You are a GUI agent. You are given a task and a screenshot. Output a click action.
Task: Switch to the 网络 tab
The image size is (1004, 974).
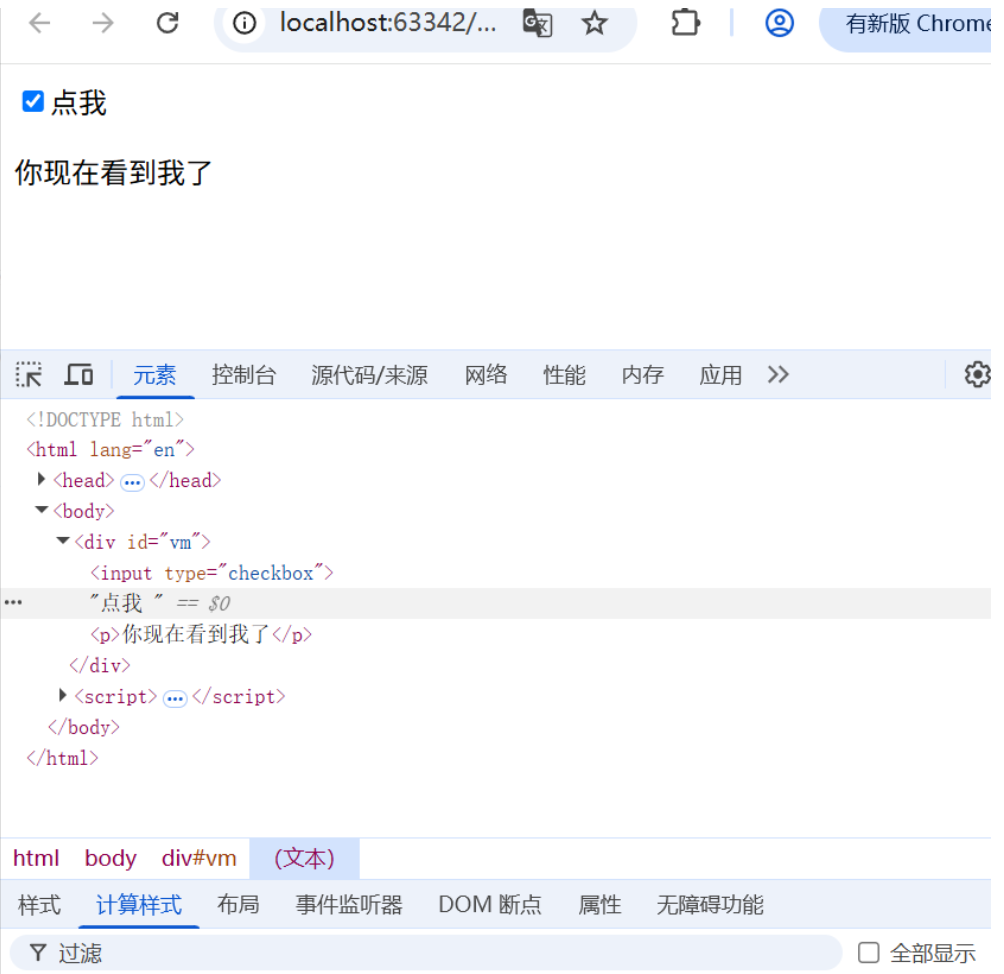point(486,375)
